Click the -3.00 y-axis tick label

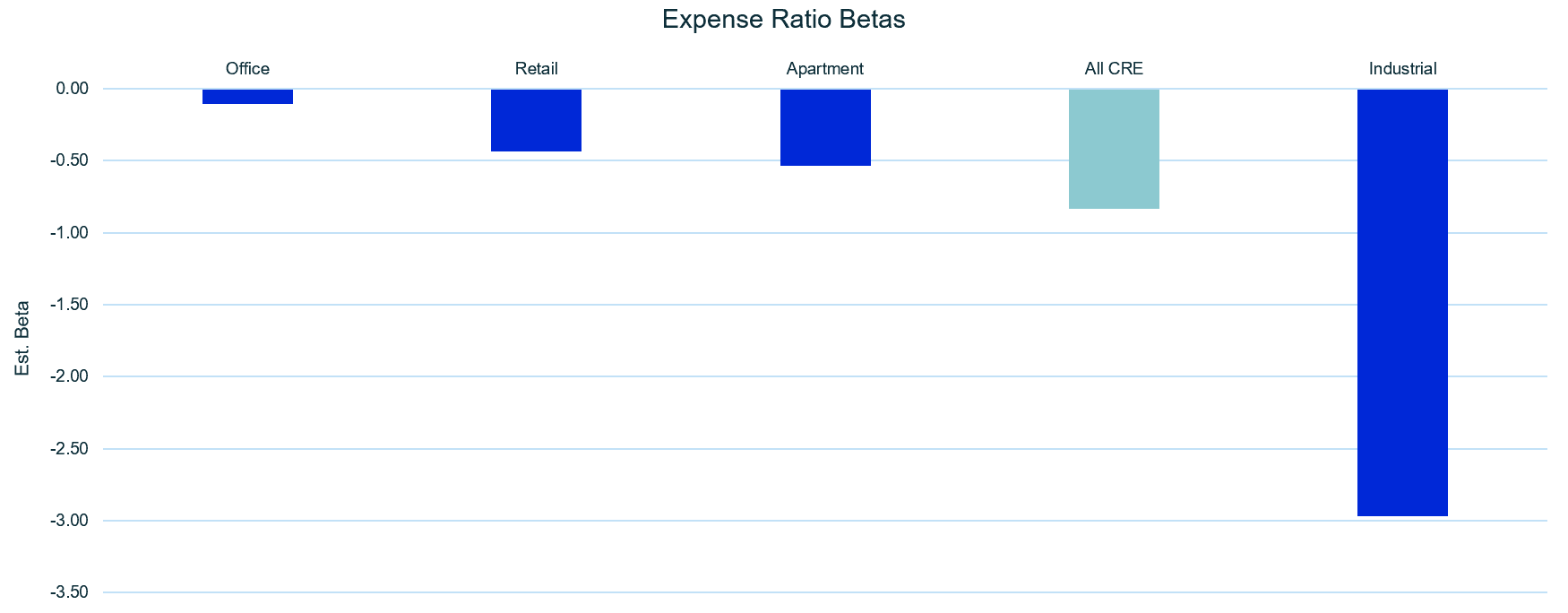point(69,521)
